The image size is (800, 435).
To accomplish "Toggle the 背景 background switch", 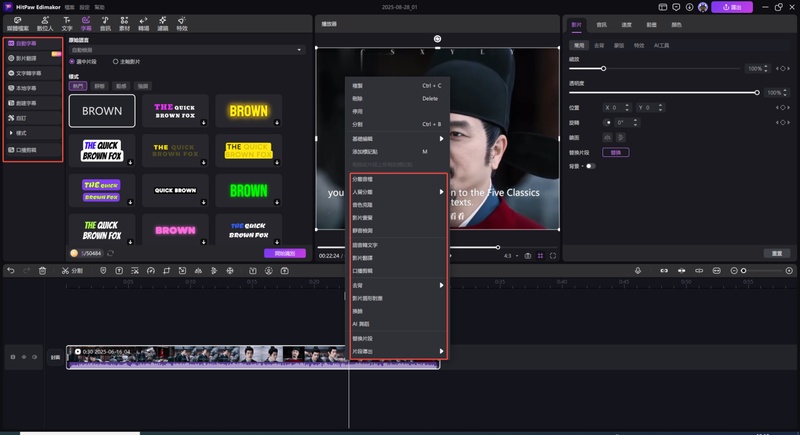I will tap(590, 166).
